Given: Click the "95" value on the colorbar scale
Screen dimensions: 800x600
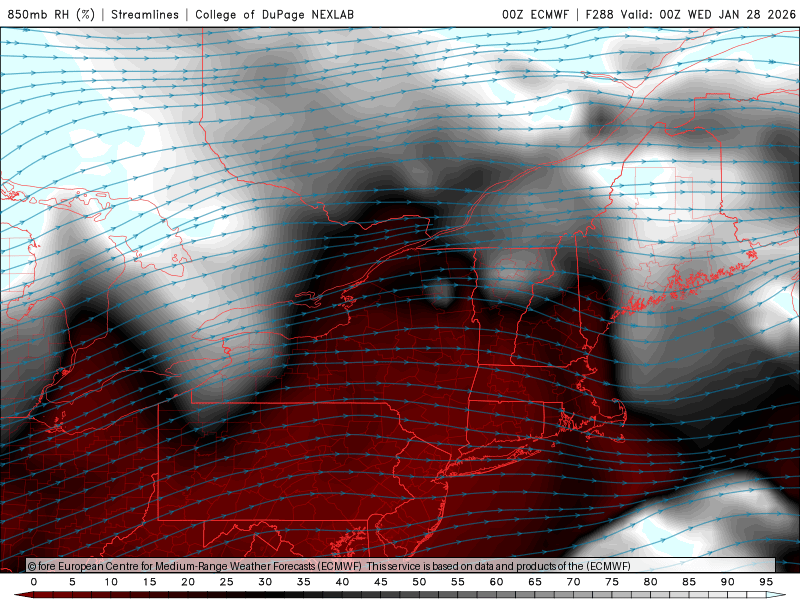Looking at the screenshot, I should click(766, 582).
